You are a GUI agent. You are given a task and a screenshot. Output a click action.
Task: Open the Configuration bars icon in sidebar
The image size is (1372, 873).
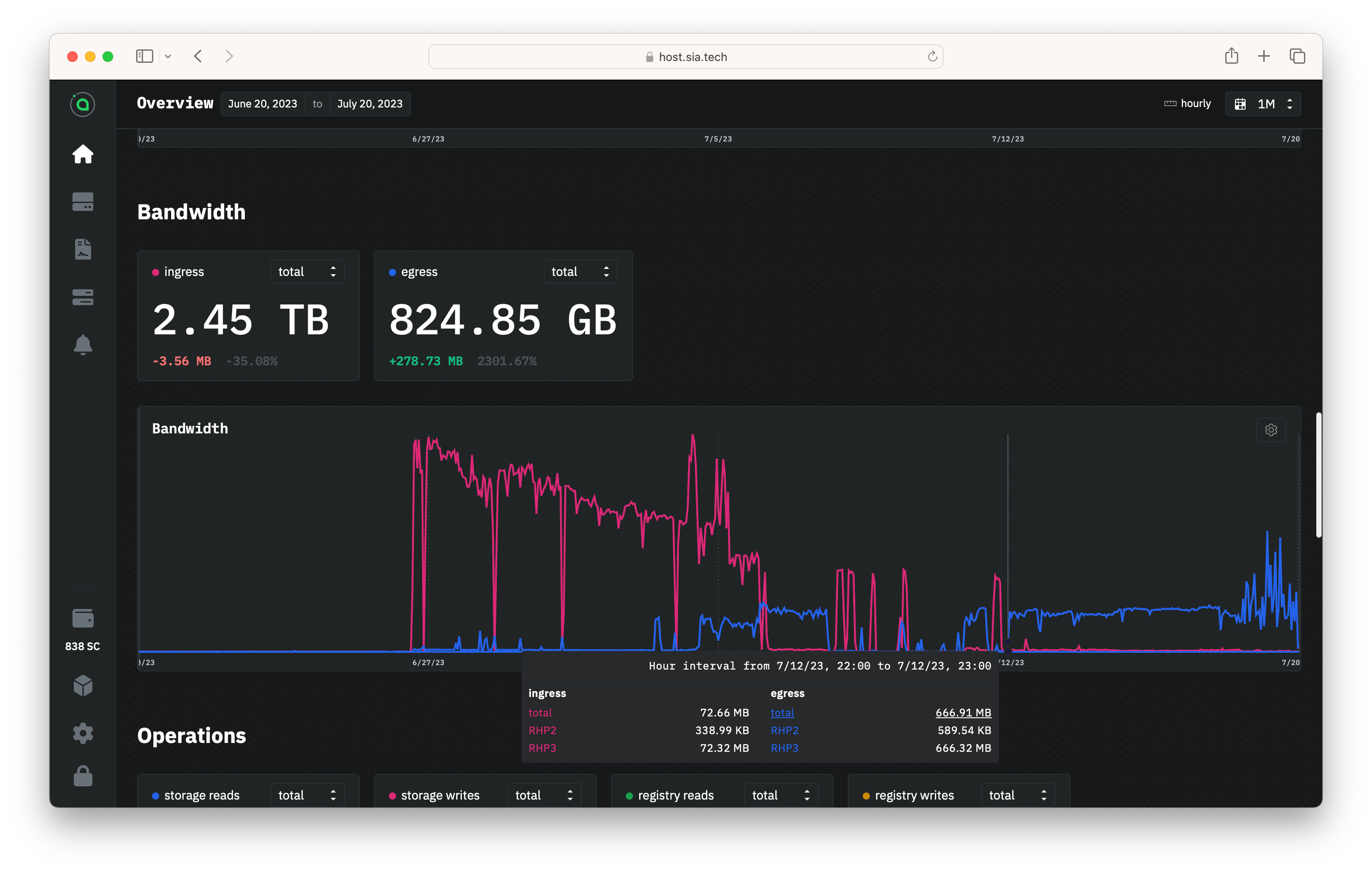click(x=83, y=297)
